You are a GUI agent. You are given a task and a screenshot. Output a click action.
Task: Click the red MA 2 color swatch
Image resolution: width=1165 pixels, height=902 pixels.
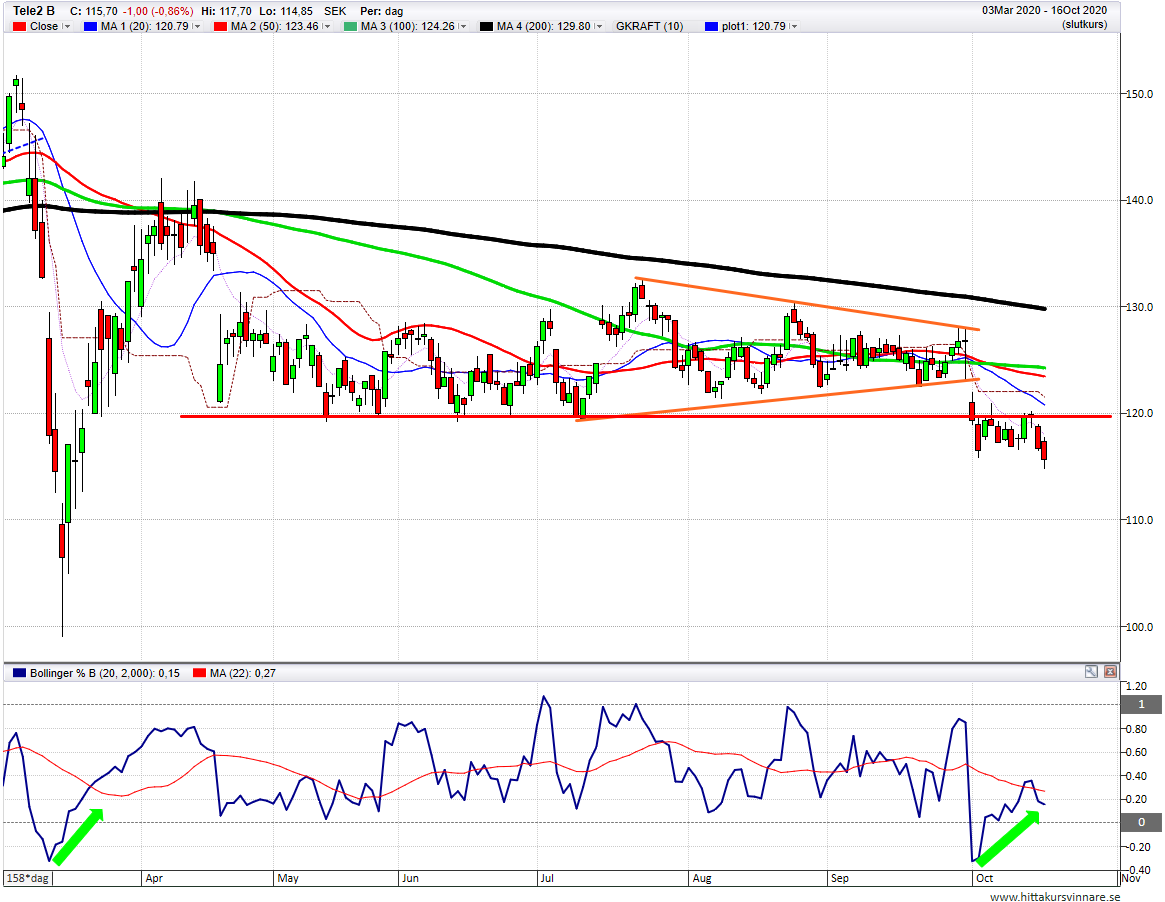tap(221, 27)
